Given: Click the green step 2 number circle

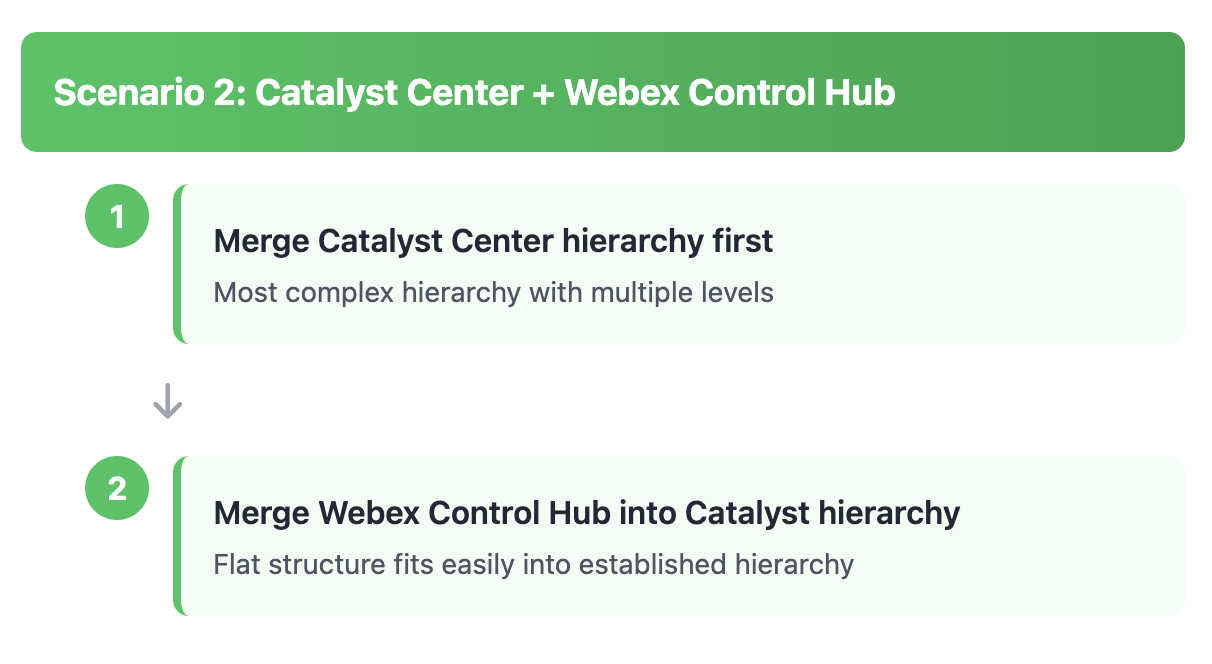Looking at the screenshot, I should 117,488.
